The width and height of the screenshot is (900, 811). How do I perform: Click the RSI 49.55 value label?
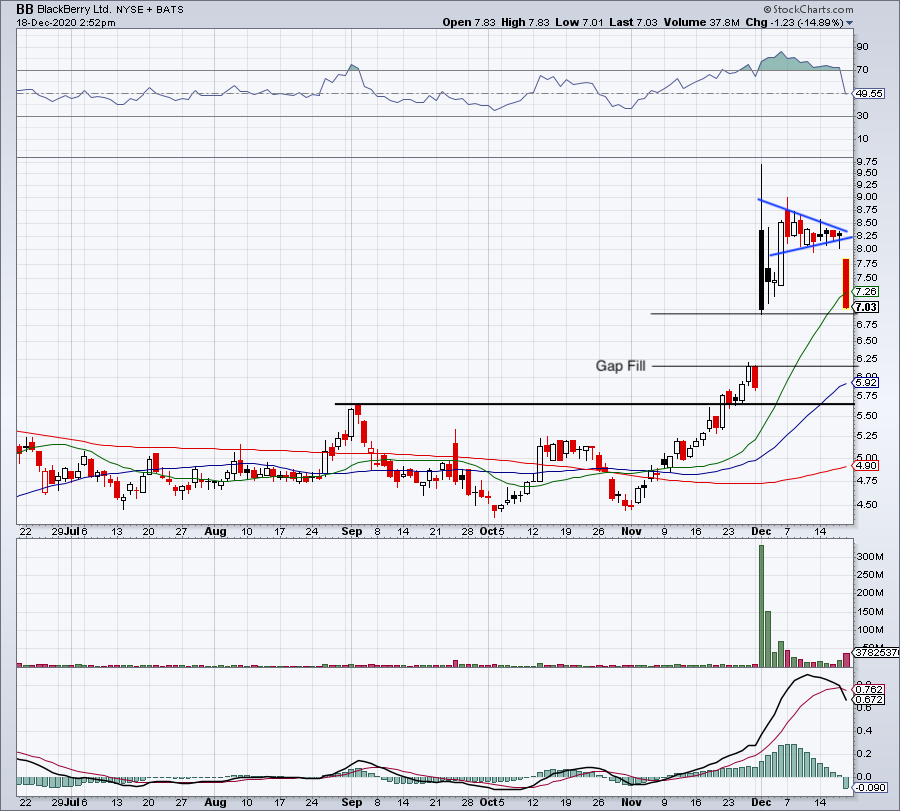click(868, 94)
